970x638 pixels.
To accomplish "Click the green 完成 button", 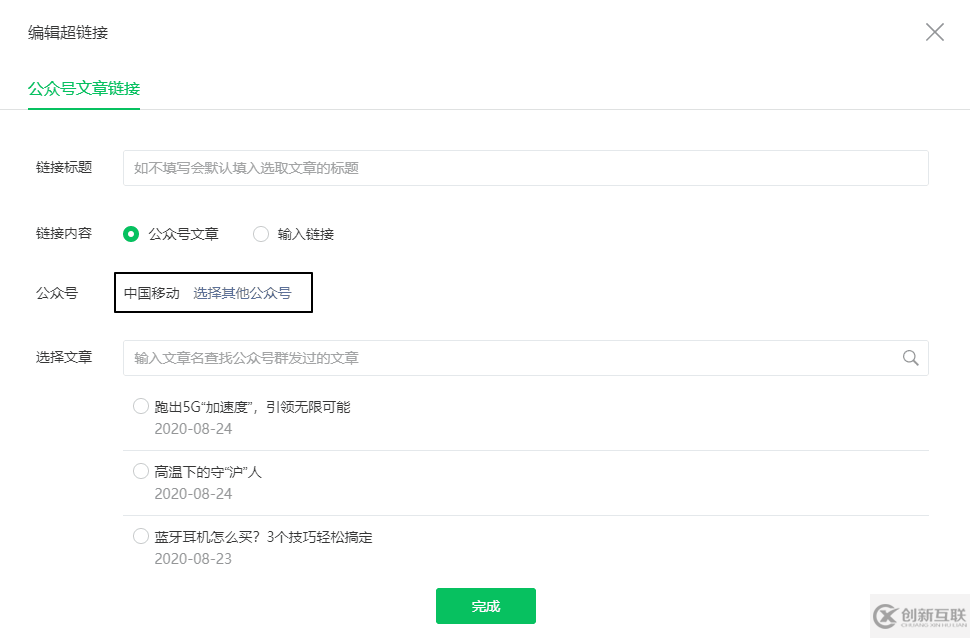I will pyautogui.click(x=486, y=606).
